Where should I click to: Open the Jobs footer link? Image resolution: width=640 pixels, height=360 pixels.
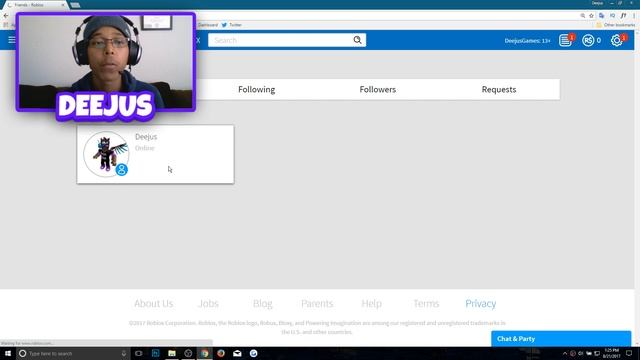tap(208, 303)
